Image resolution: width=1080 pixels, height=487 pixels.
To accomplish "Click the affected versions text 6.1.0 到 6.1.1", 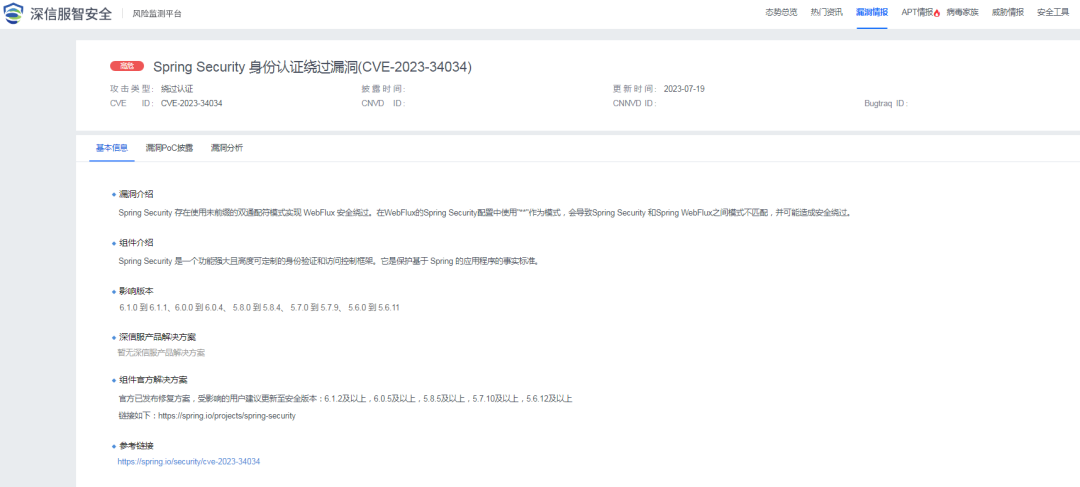I will pyautogui.click(x=143, y=307).
